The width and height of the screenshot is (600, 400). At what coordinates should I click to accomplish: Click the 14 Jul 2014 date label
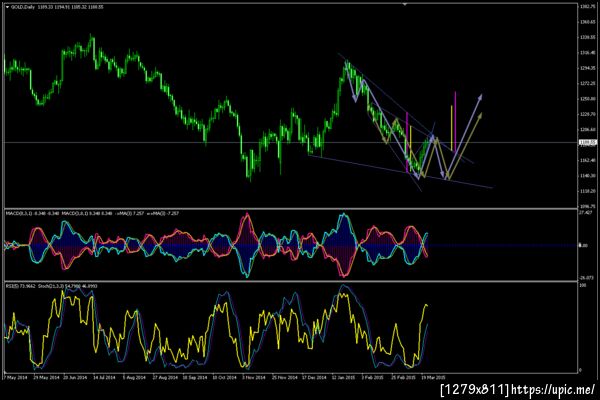coord(104,377)
